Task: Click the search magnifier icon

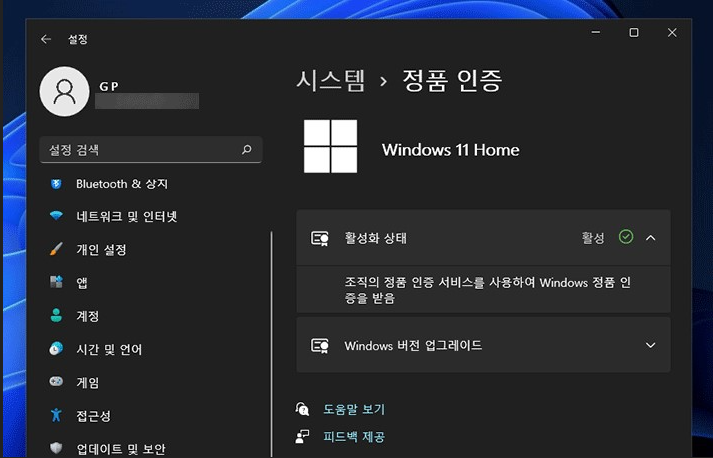Action: pyautogui.click(x=247, y=149)
